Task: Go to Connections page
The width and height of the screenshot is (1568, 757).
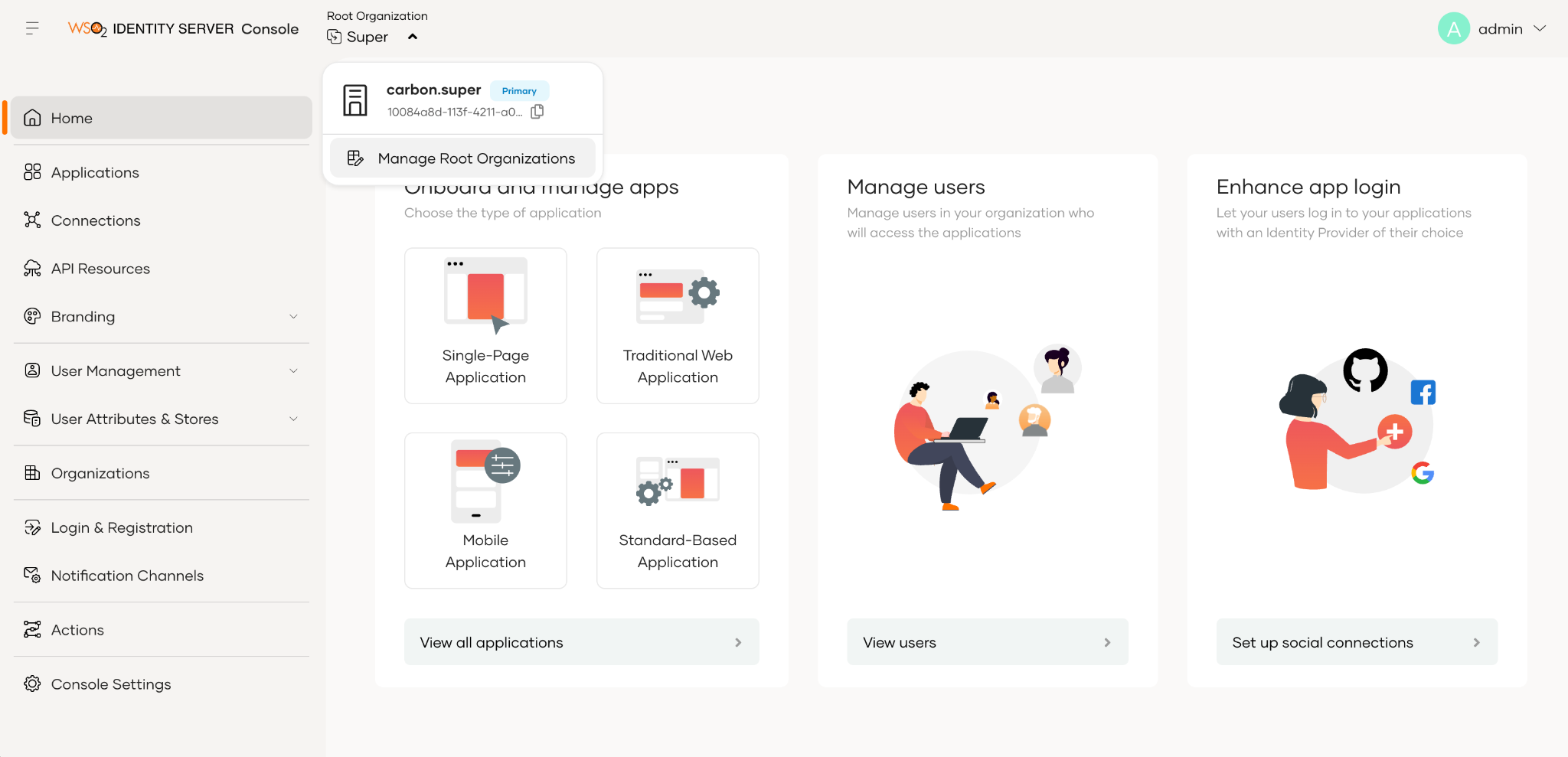Action: (162, 220)
